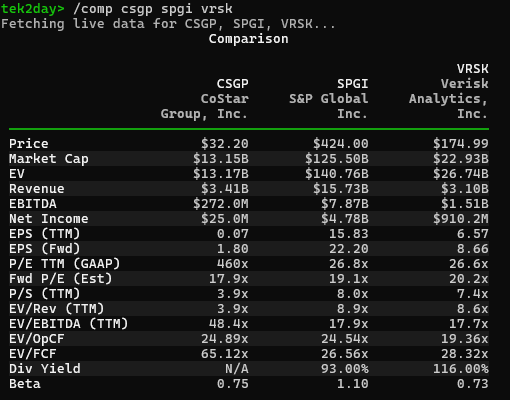Click the VRSK price $174.99

click(x=460, y=144)
